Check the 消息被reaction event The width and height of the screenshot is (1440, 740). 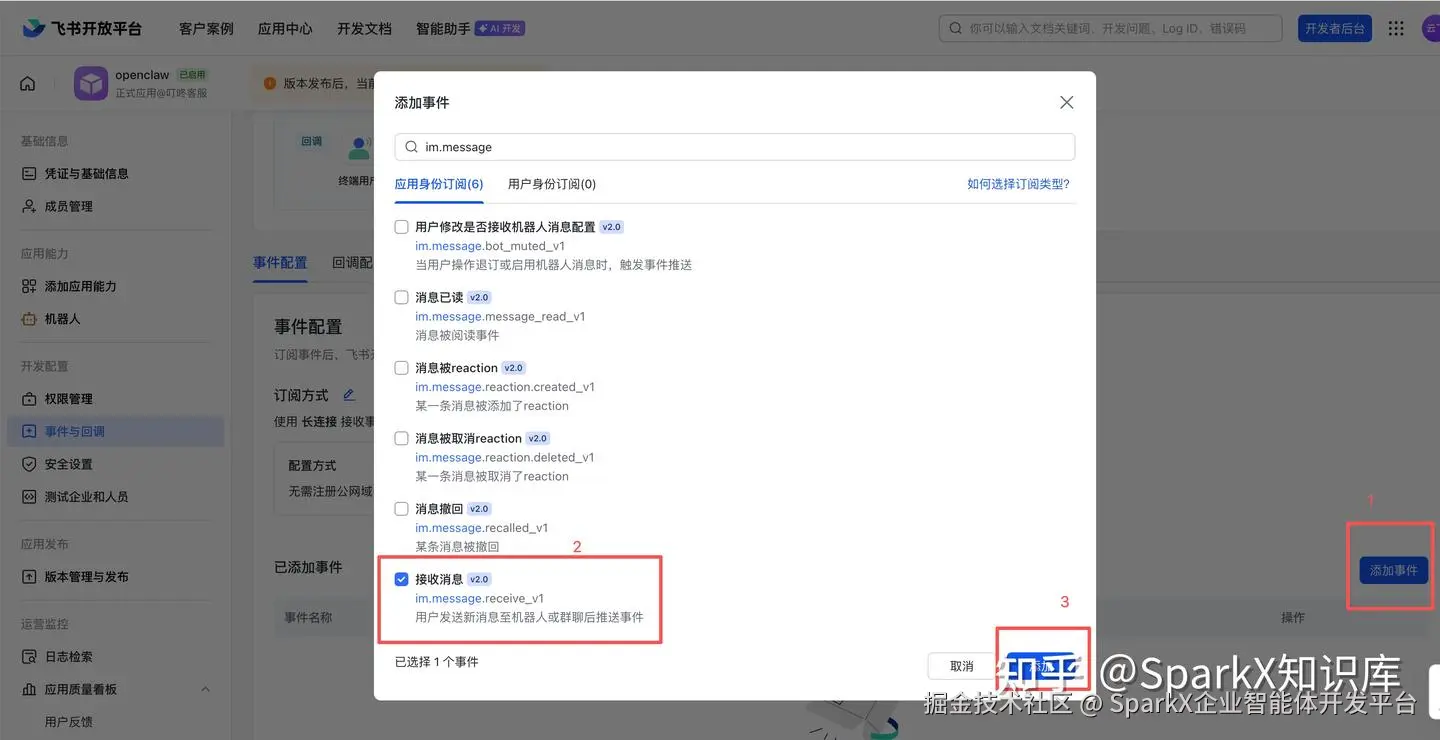click(402, 368)
